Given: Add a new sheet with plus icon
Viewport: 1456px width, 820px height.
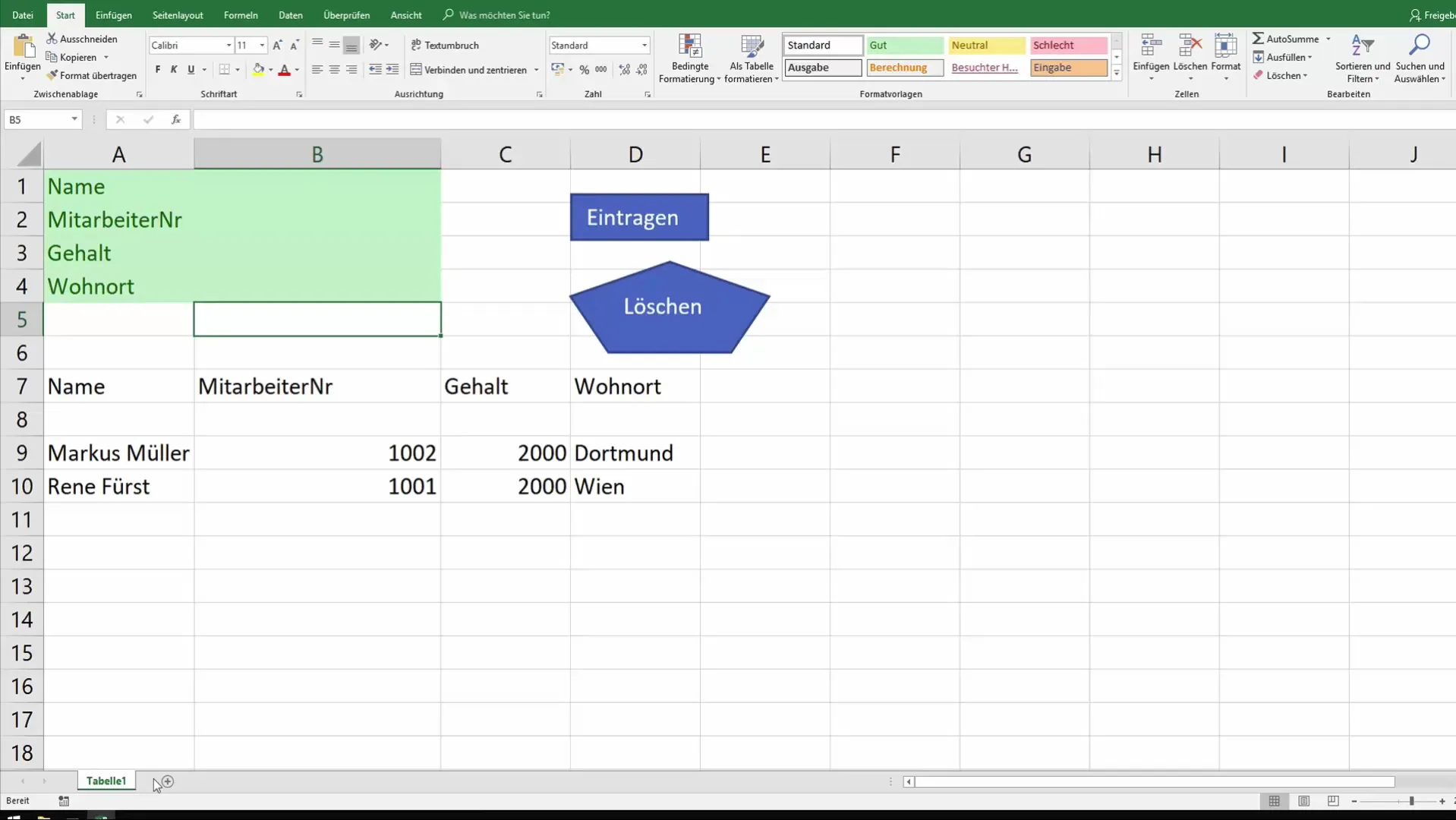Looking at the screenshot, I should point(168,781).
